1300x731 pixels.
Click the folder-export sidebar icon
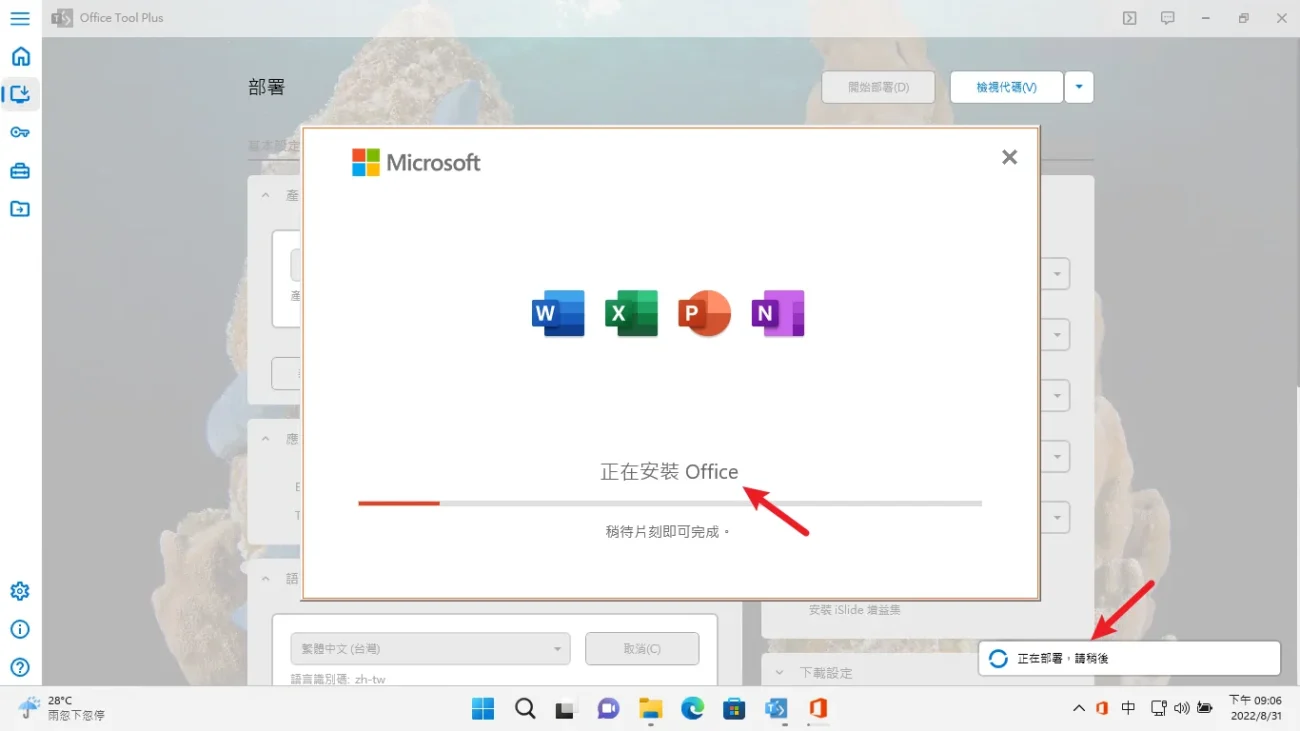pyautogui.click(x=20, y=209)
